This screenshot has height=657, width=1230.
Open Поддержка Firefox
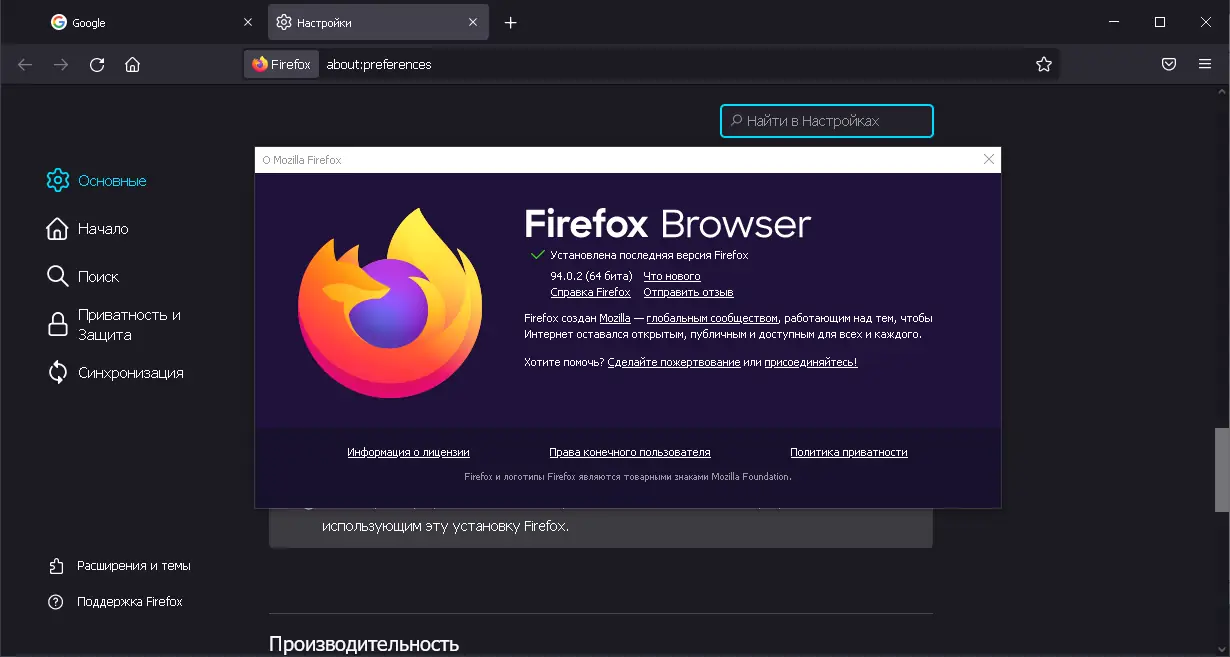130,601
